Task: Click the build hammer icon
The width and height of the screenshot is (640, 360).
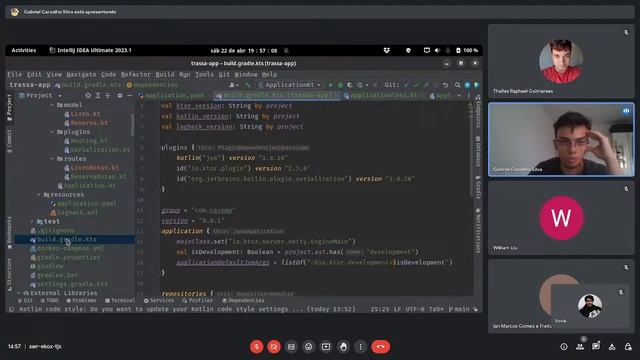Action: 247,85
